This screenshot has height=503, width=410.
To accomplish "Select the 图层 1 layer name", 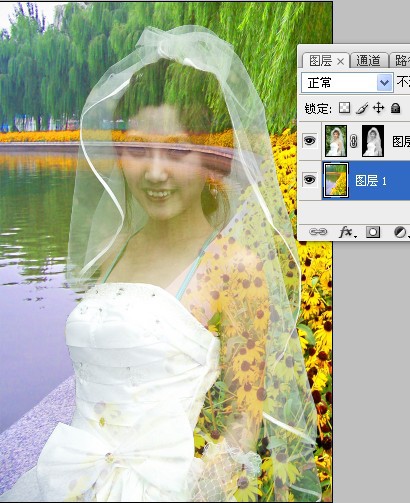I will (371, 181).
